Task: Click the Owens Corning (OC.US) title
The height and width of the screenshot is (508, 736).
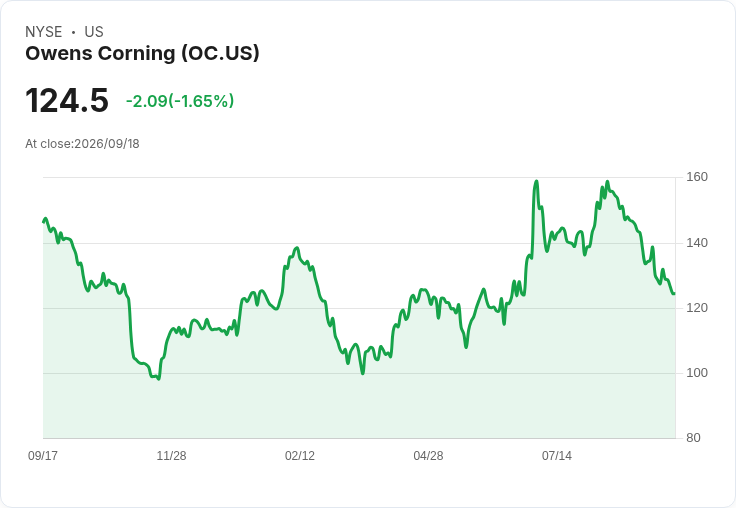Action: (142, 54)
